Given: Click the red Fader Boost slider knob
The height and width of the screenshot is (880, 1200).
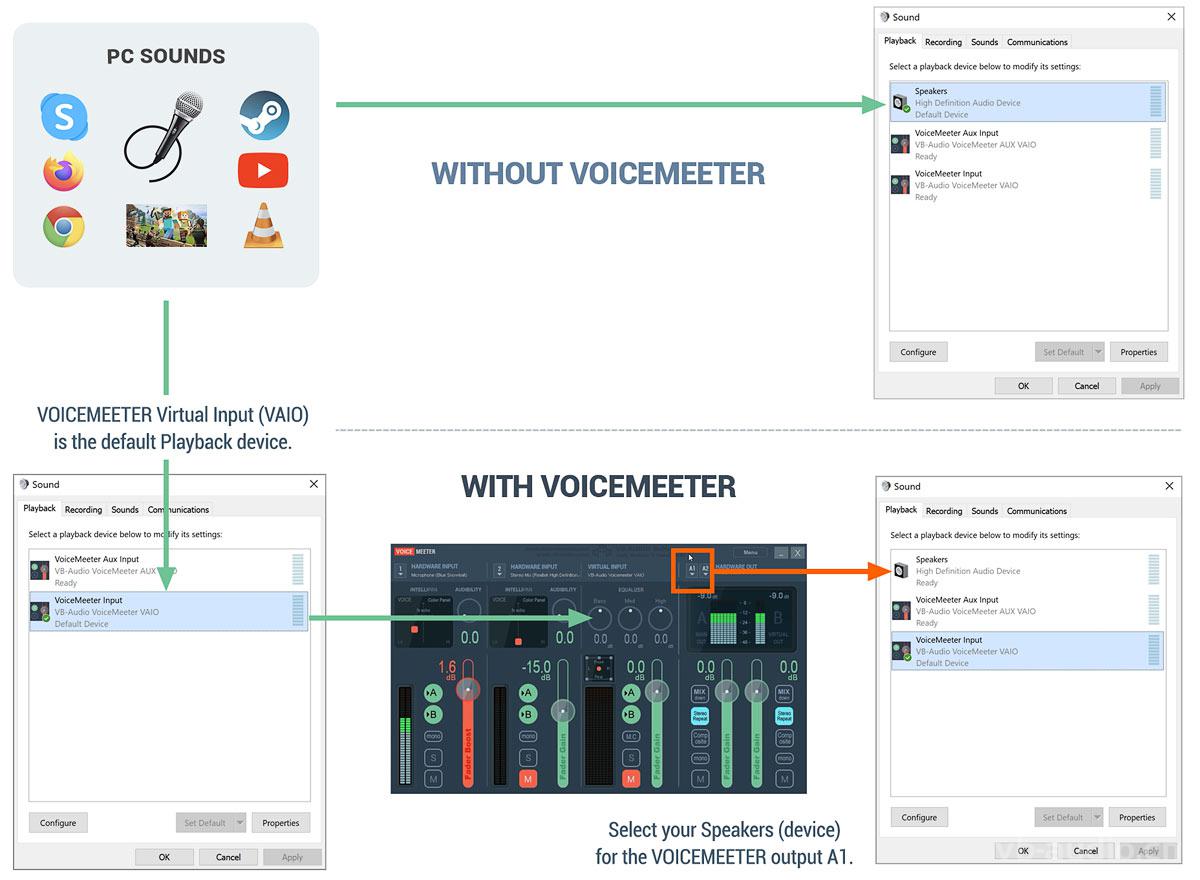Looking at the screenshot, I should pyautogui.click(x=469, y=689).
